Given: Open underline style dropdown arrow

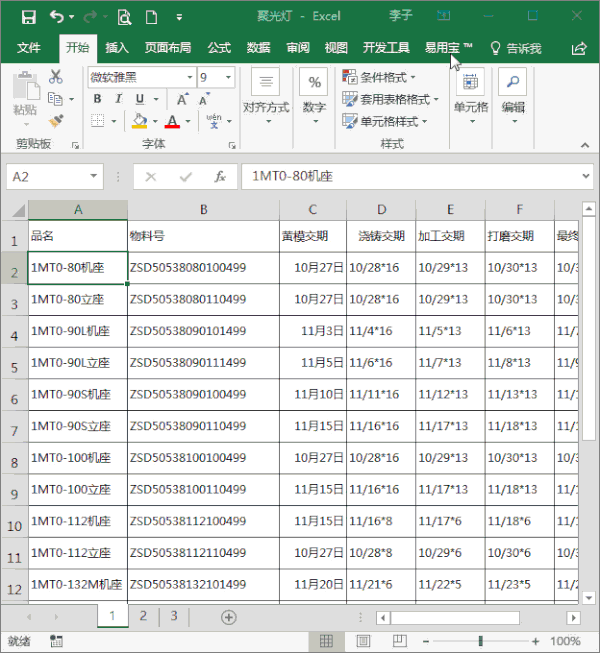Looking at the screenshot, I should point(156,99).
